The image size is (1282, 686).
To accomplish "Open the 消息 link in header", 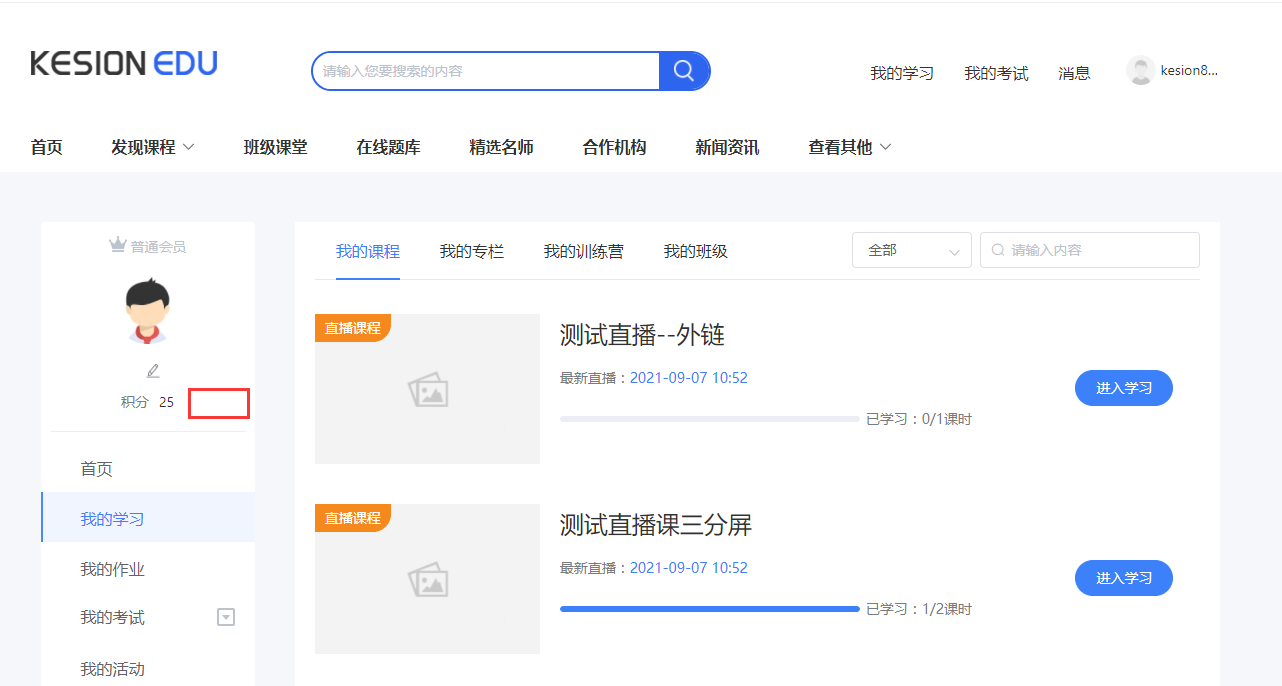I will click(1074, 73).
